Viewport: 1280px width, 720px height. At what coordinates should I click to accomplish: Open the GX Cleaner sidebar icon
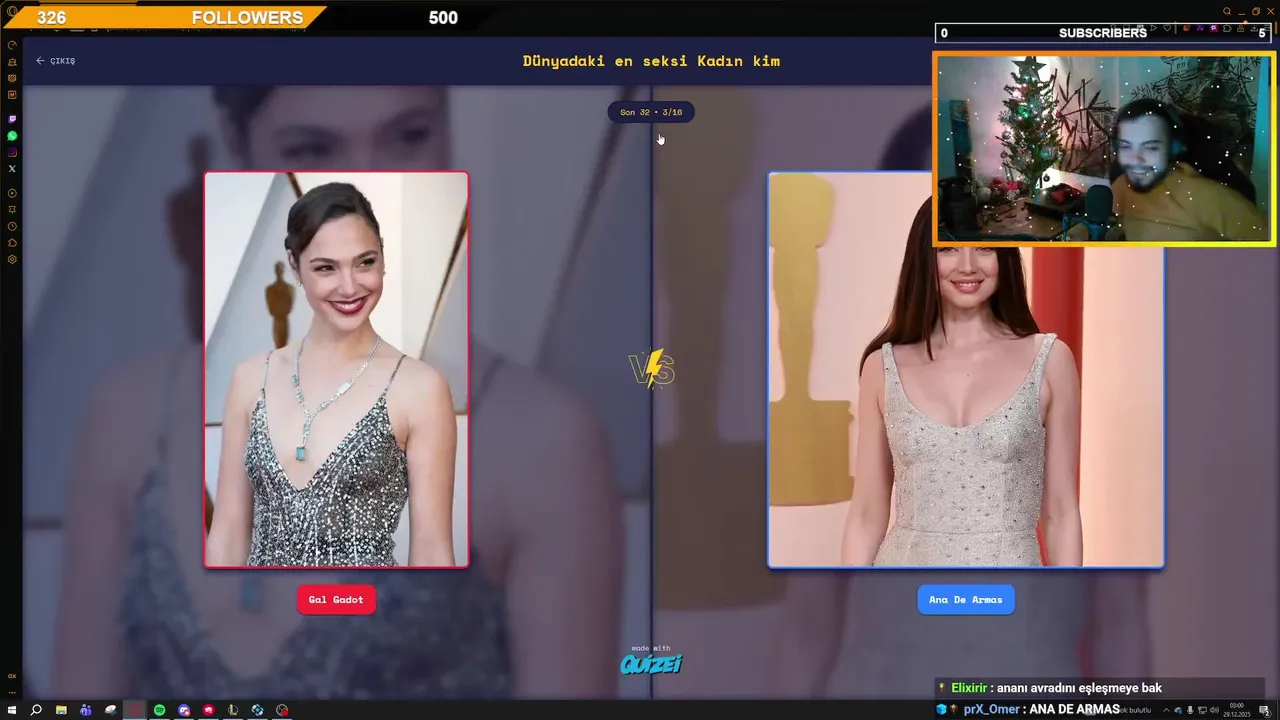point(12,62)
